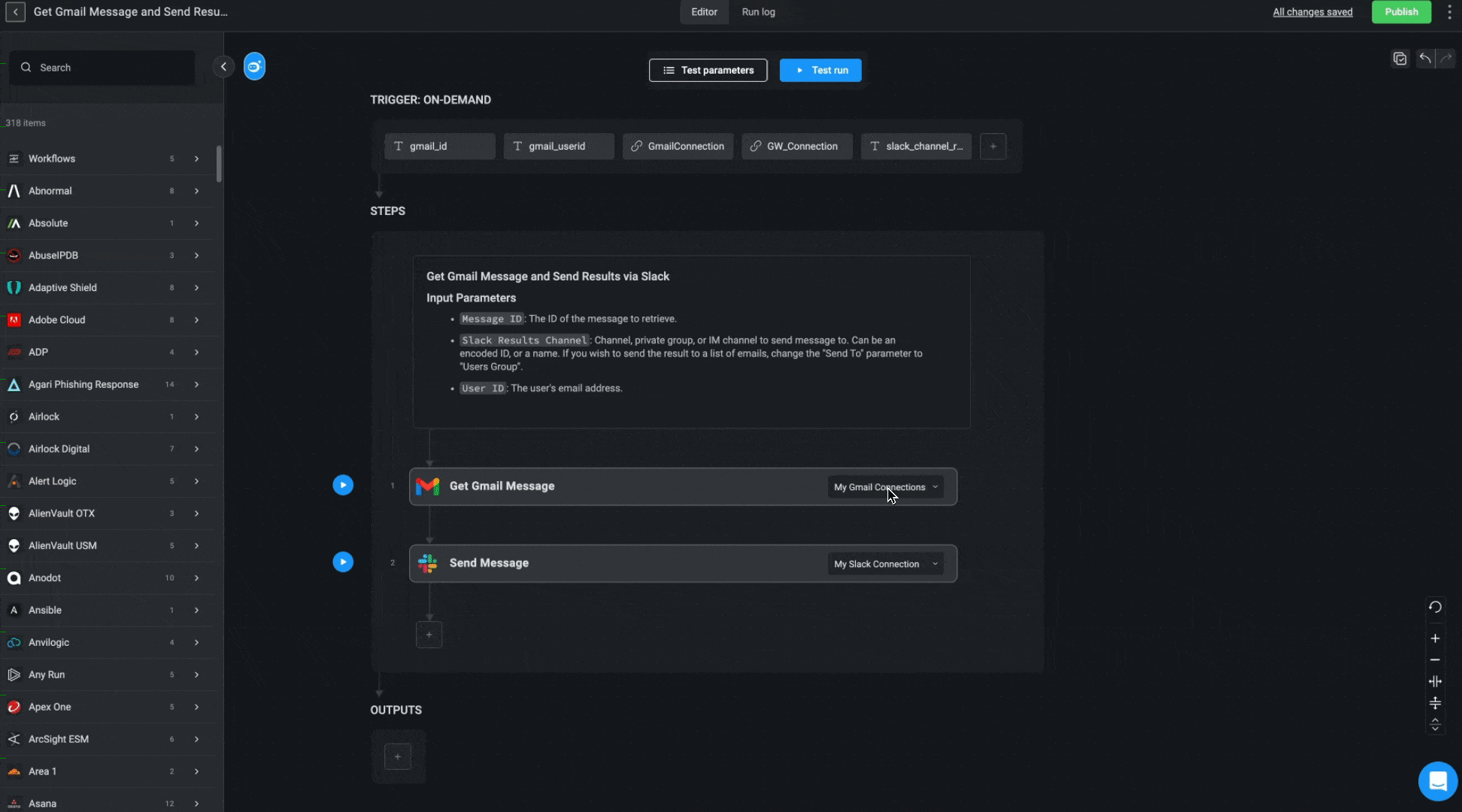Click the back arrow beside workflow title

pos(15,12)
